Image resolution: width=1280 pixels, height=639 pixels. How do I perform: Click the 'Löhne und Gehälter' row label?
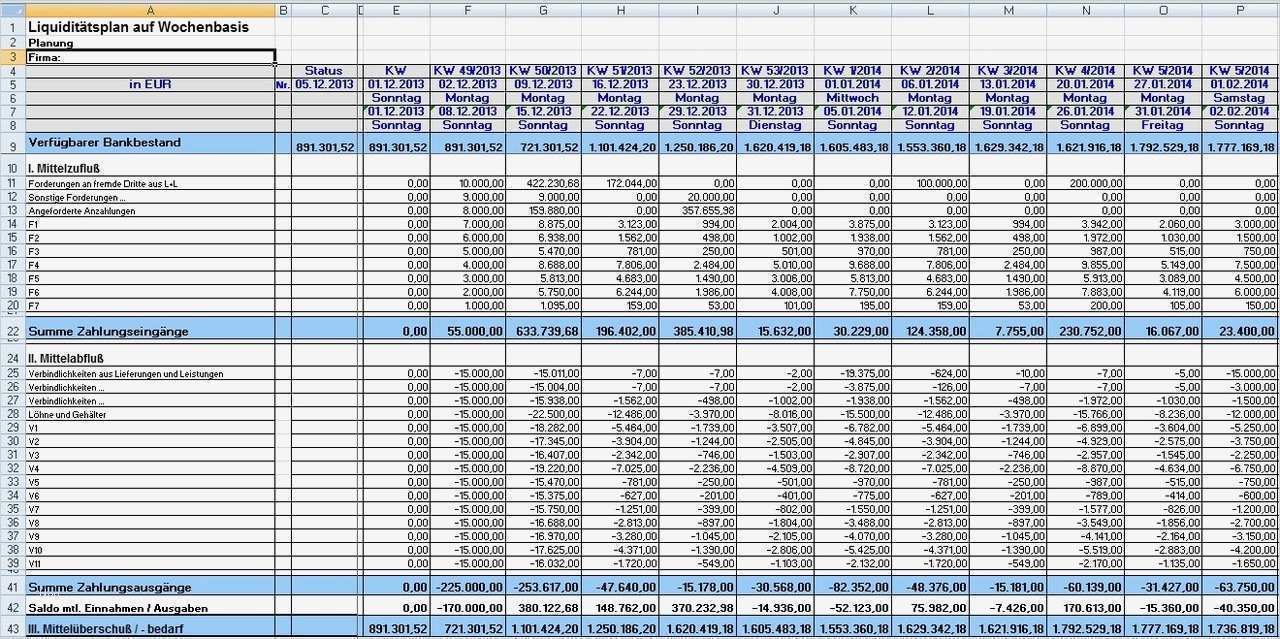coord(67,414)
